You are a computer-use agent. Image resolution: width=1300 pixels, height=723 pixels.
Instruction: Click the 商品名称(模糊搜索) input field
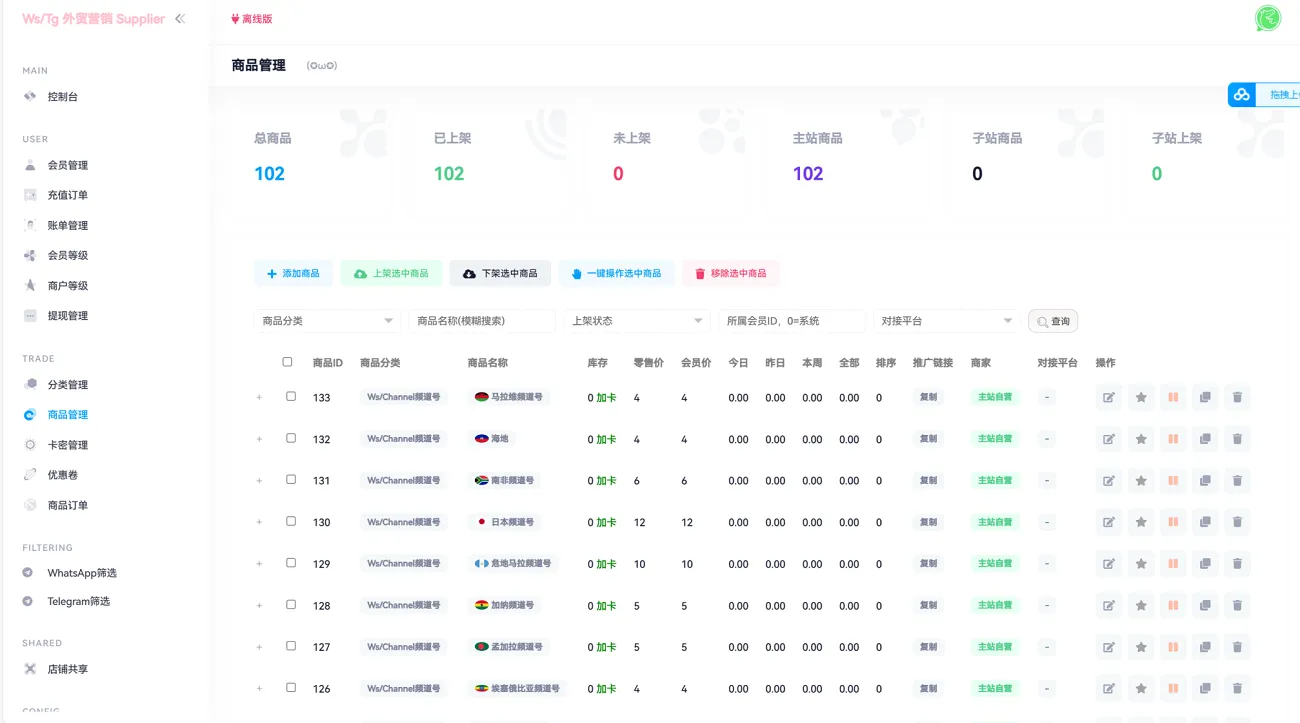pos(481,320)
